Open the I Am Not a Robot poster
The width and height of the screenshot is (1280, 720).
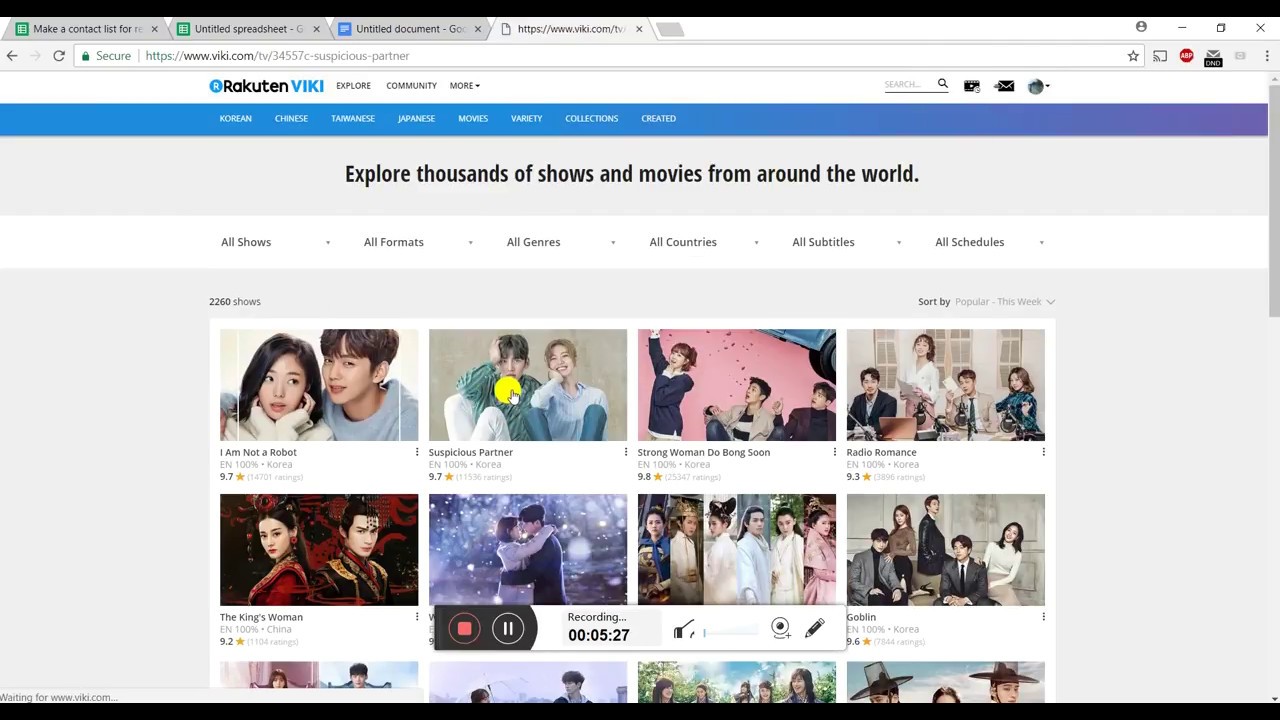319,385
